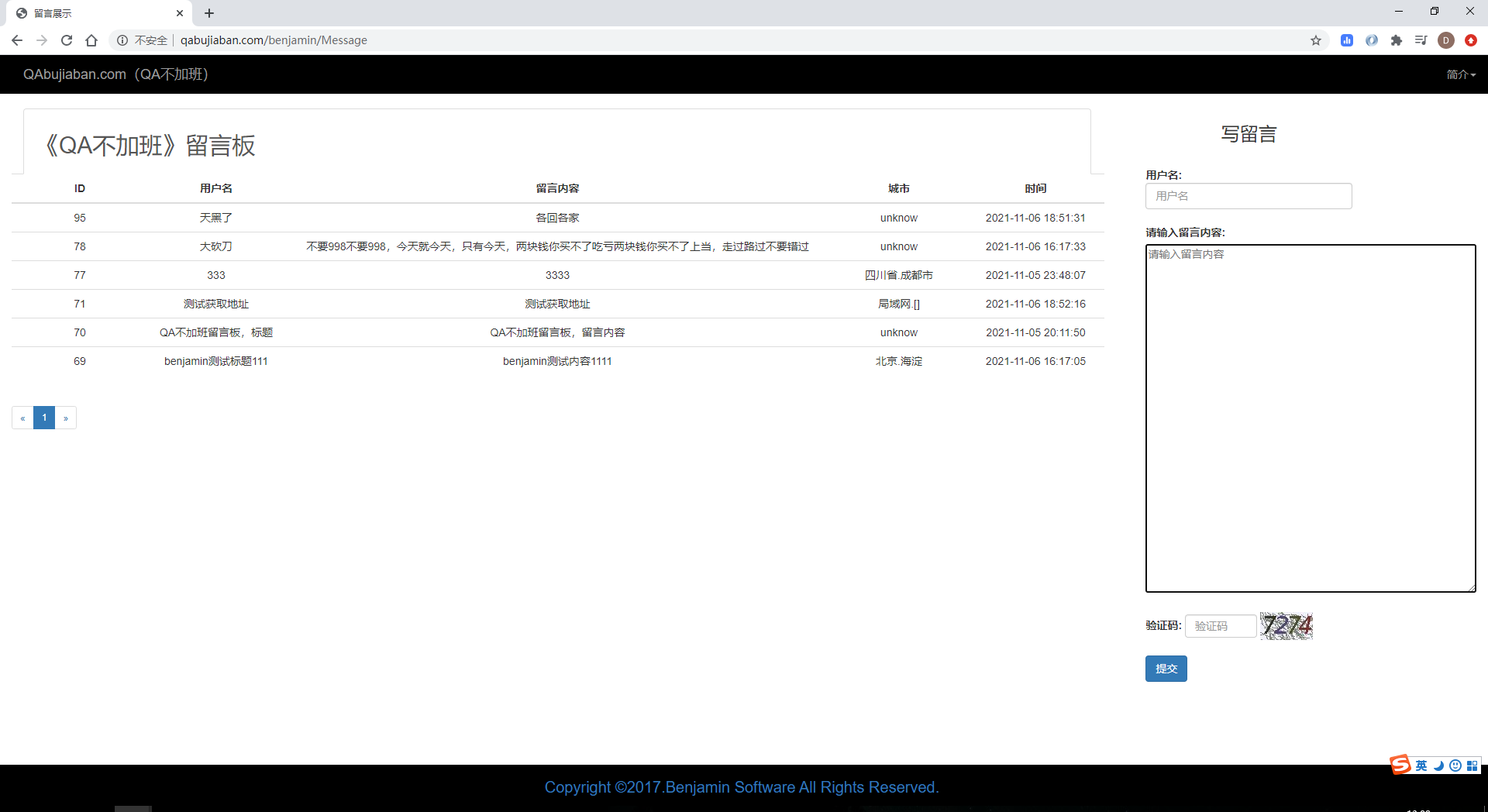
Task: Click the 城市 column header
Action: 899,188
